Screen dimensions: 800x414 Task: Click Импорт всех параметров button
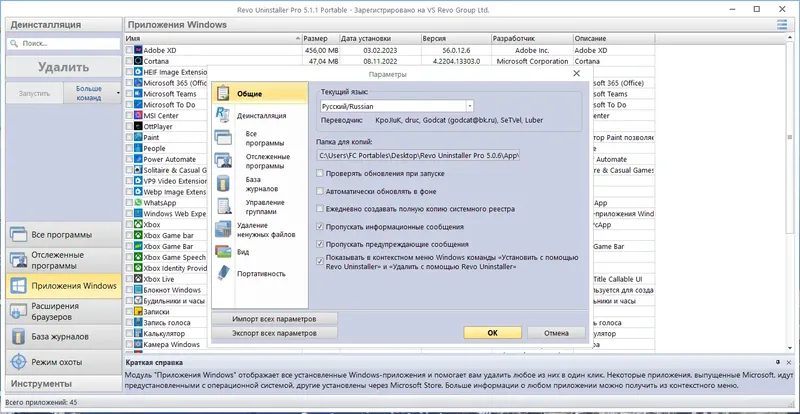click(x=274, y=319)
